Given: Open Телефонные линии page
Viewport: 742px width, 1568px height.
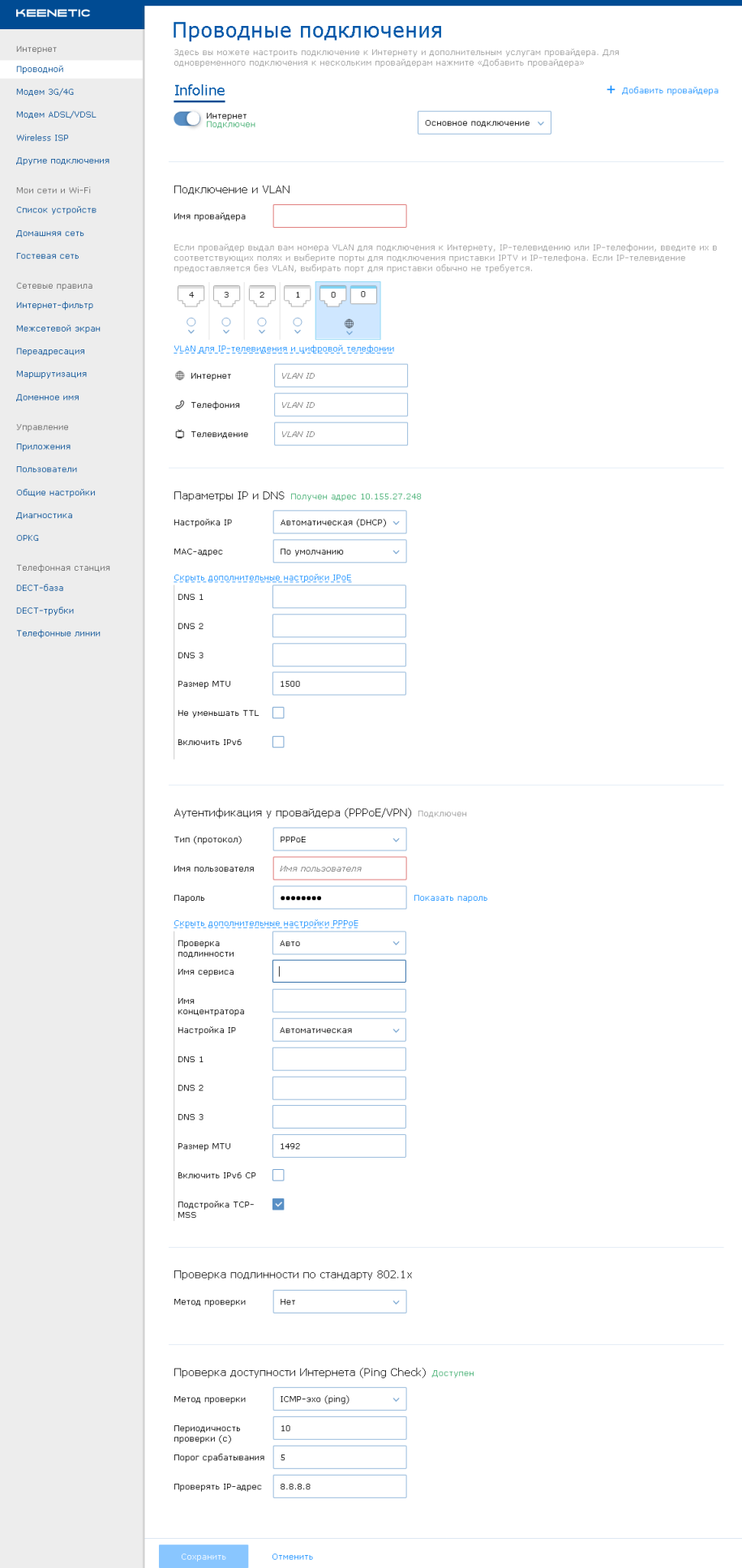Looking at the screenshot, I should [x=58, y=633].
